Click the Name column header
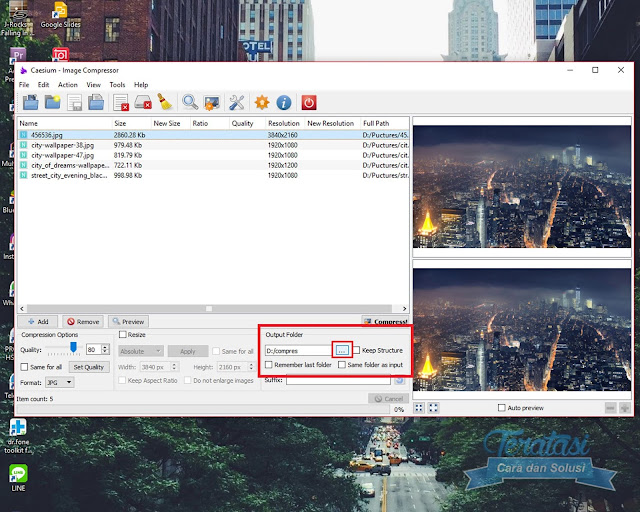 (64, 123)
